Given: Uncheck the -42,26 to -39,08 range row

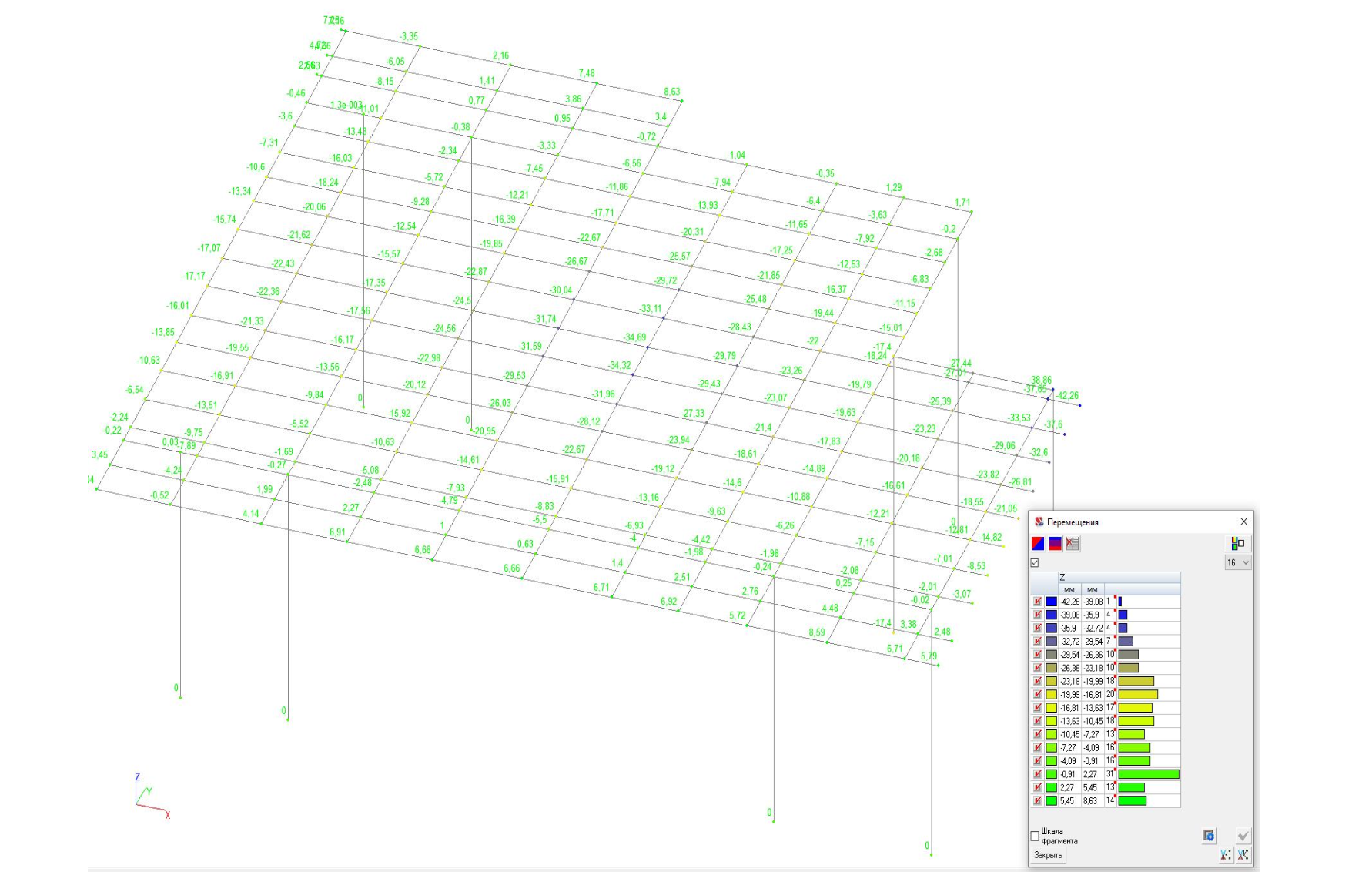Looking at the screenshot, I should [1037, 602].
